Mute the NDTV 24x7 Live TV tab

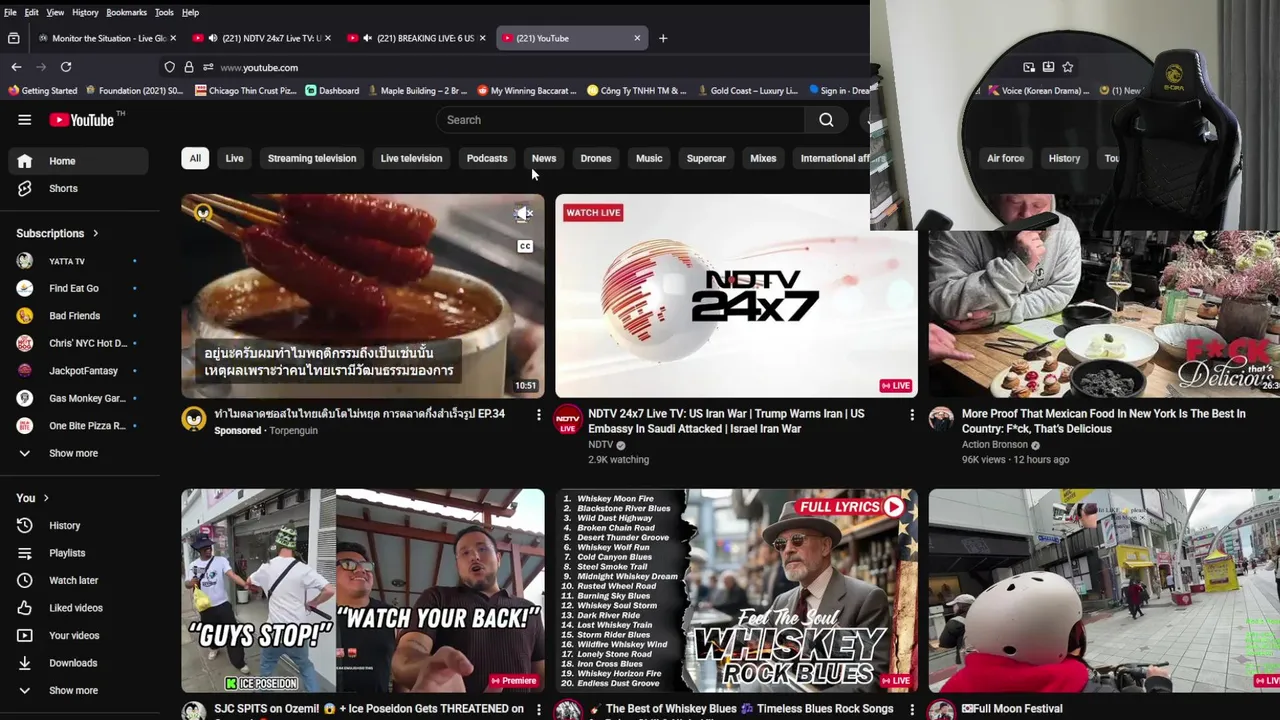click(212, 38)
